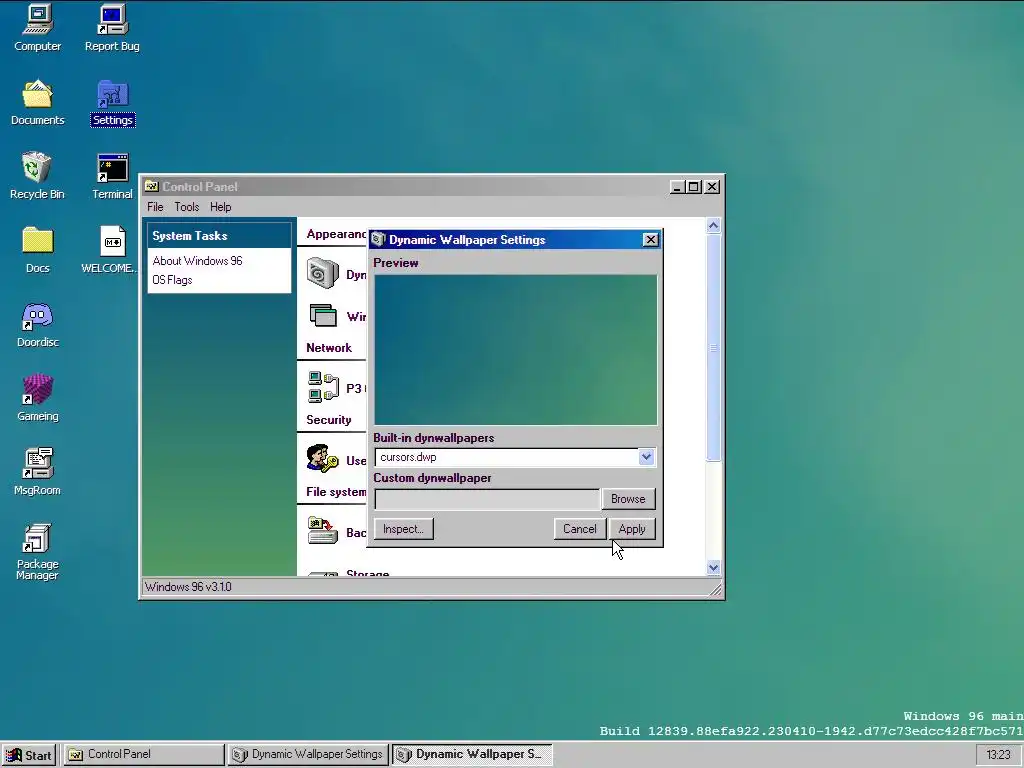Click the Windows 96 v3.1.0 status text
Screen dimensions: 1024x768
[x=188, y=586]
